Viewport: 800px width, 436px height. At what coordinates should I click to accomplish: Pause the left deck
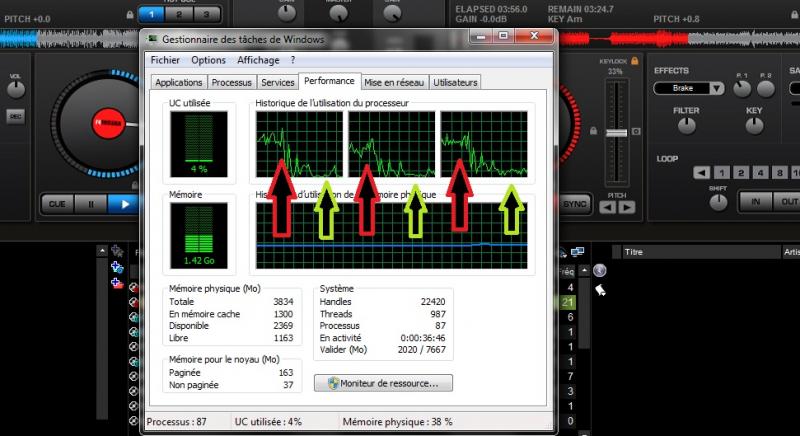coord(90,204)
